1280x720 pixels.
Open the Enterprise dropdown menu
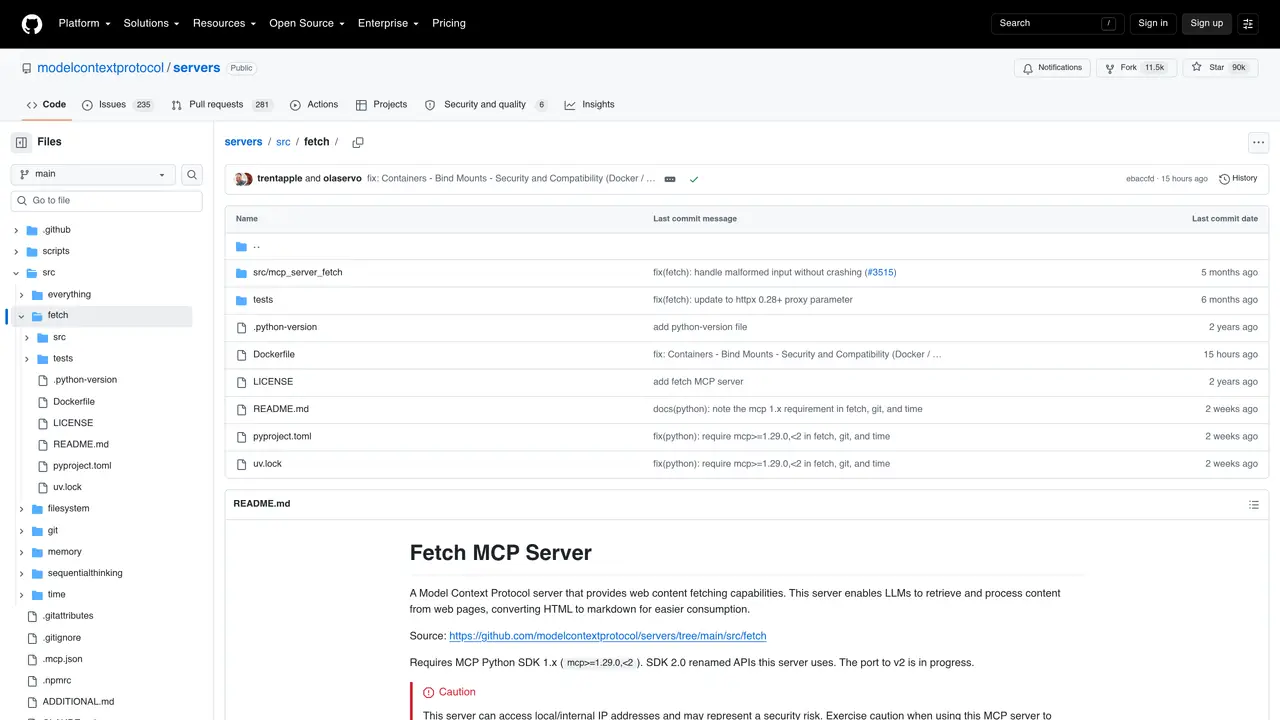(388, 23)
